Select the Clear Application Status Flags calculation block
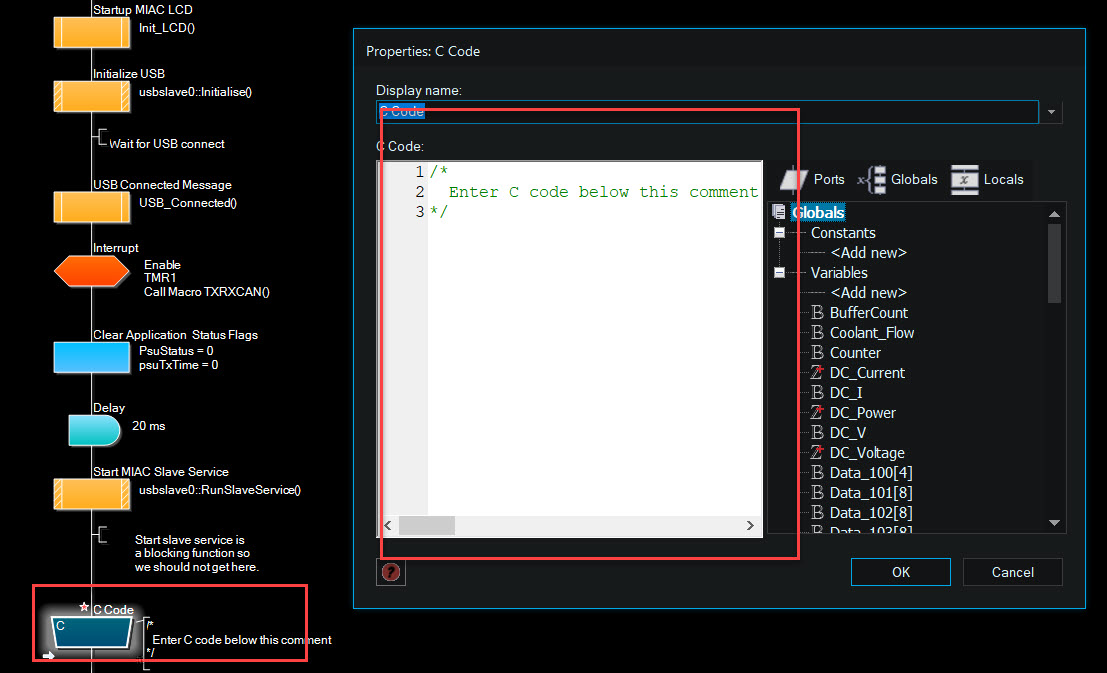Viewport: 1107px width, 673px height. click(92, 357)
